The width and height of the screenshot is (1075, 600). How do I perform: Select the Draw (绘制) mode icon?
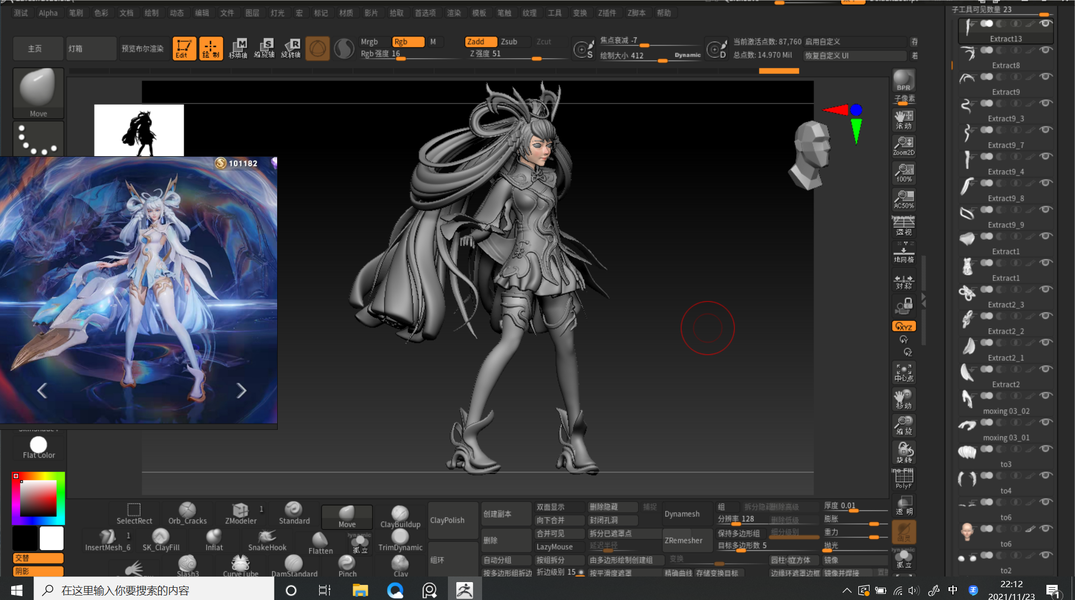(210, 48)
